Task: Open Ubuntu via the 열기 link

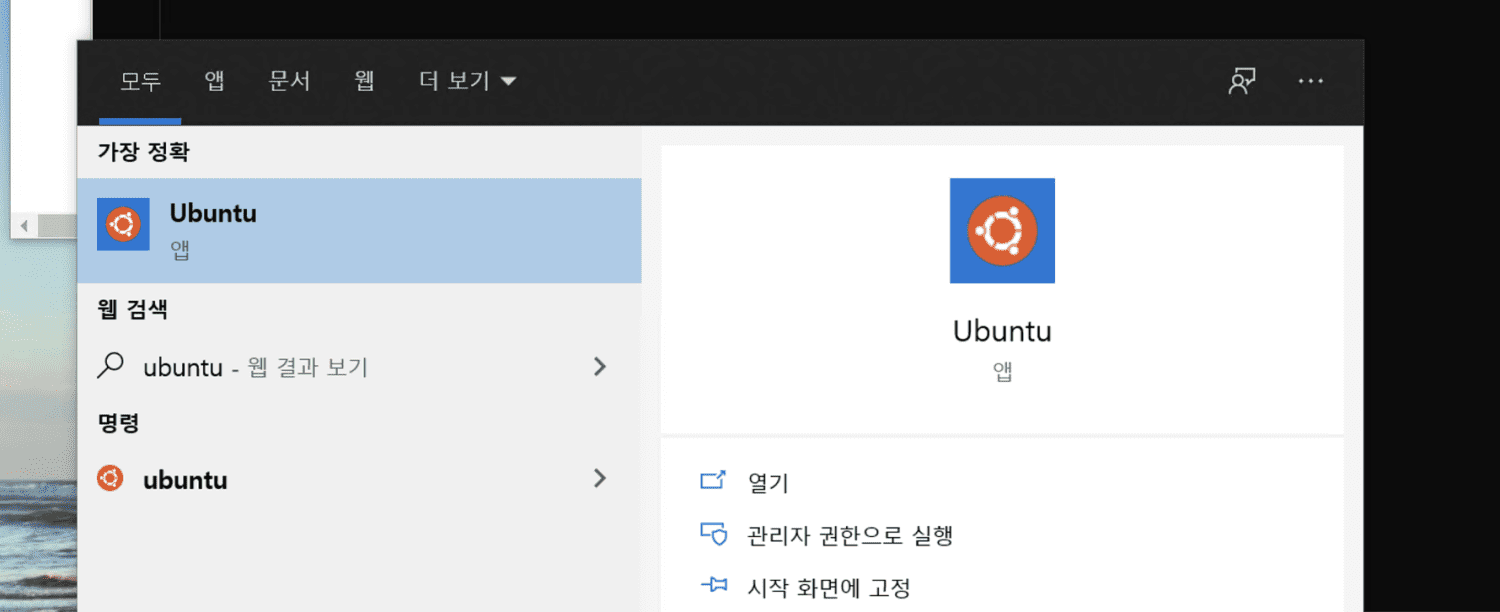Action: (x=768, y=484)
